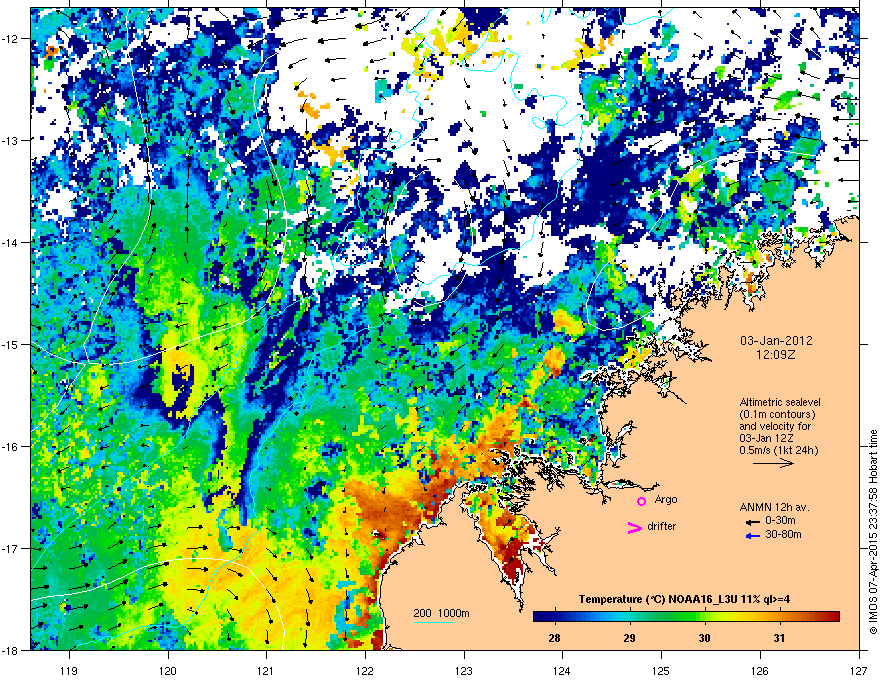Screen dimensions: 880x680
Task: Click the latitude axis label -15
Action: (11, 344)
